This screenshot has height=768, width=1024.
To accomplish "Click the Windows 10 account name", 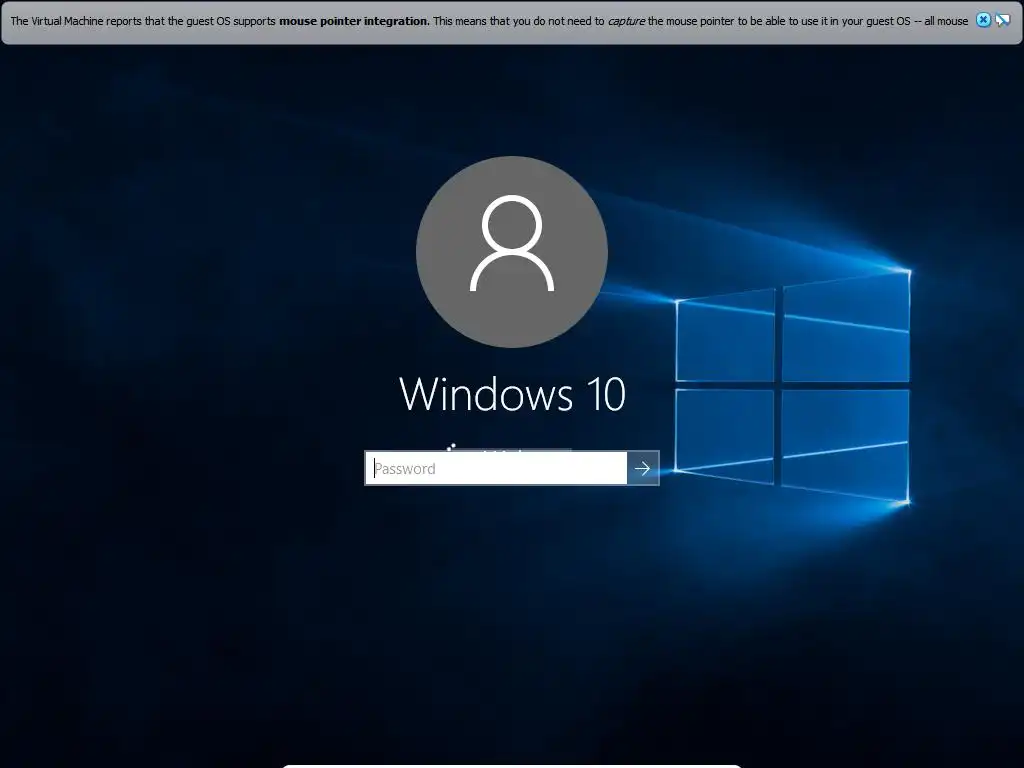I will pyautogui.click(x=513, y=394).
